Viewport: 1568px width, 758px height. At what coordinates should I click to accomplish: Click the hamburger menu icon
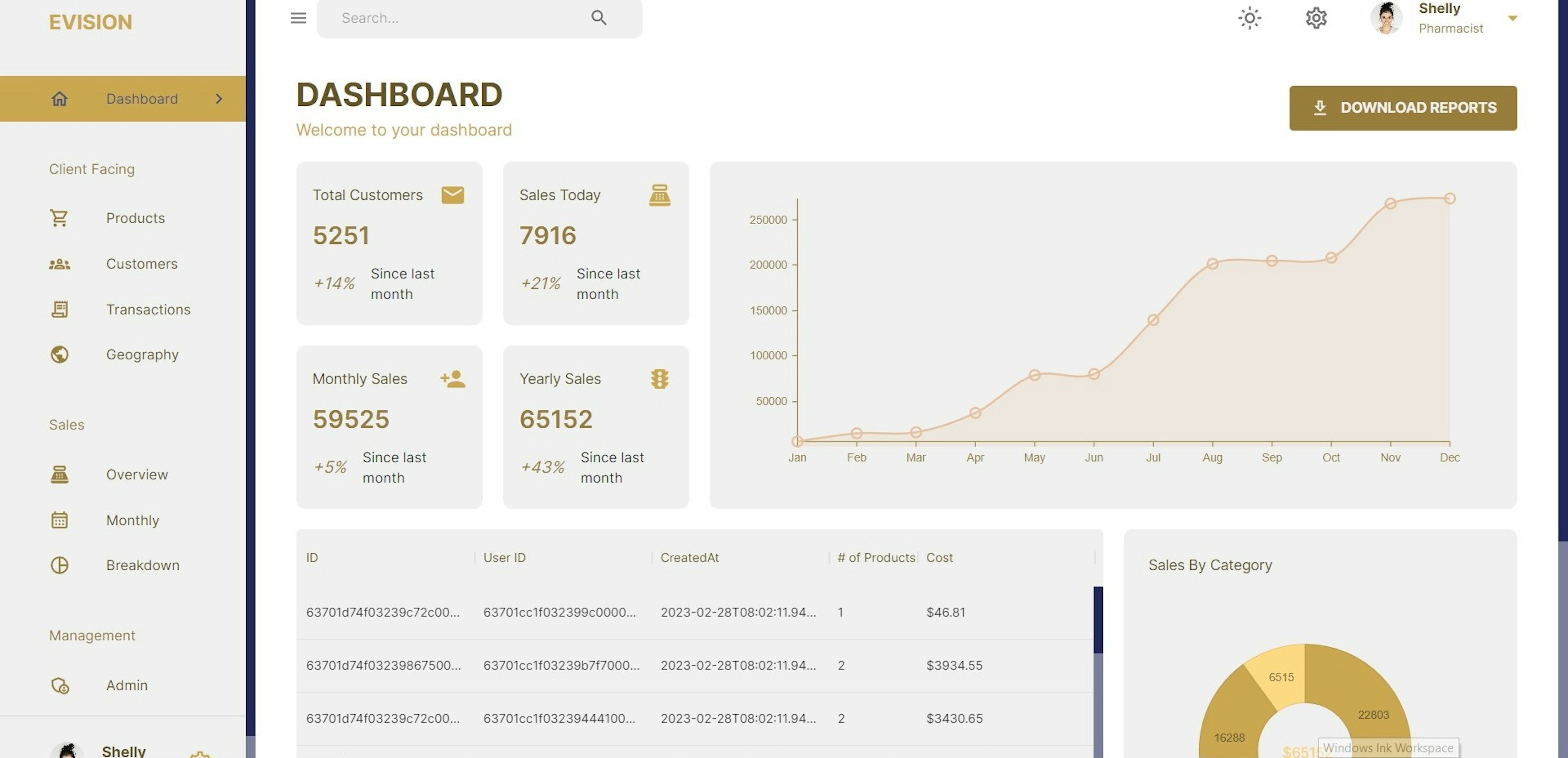[298, 18]
